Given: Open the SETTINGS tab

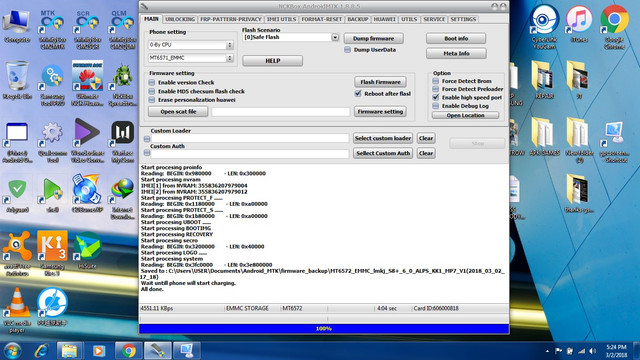Looking at the screenshot, I should [x=463, y=19].
